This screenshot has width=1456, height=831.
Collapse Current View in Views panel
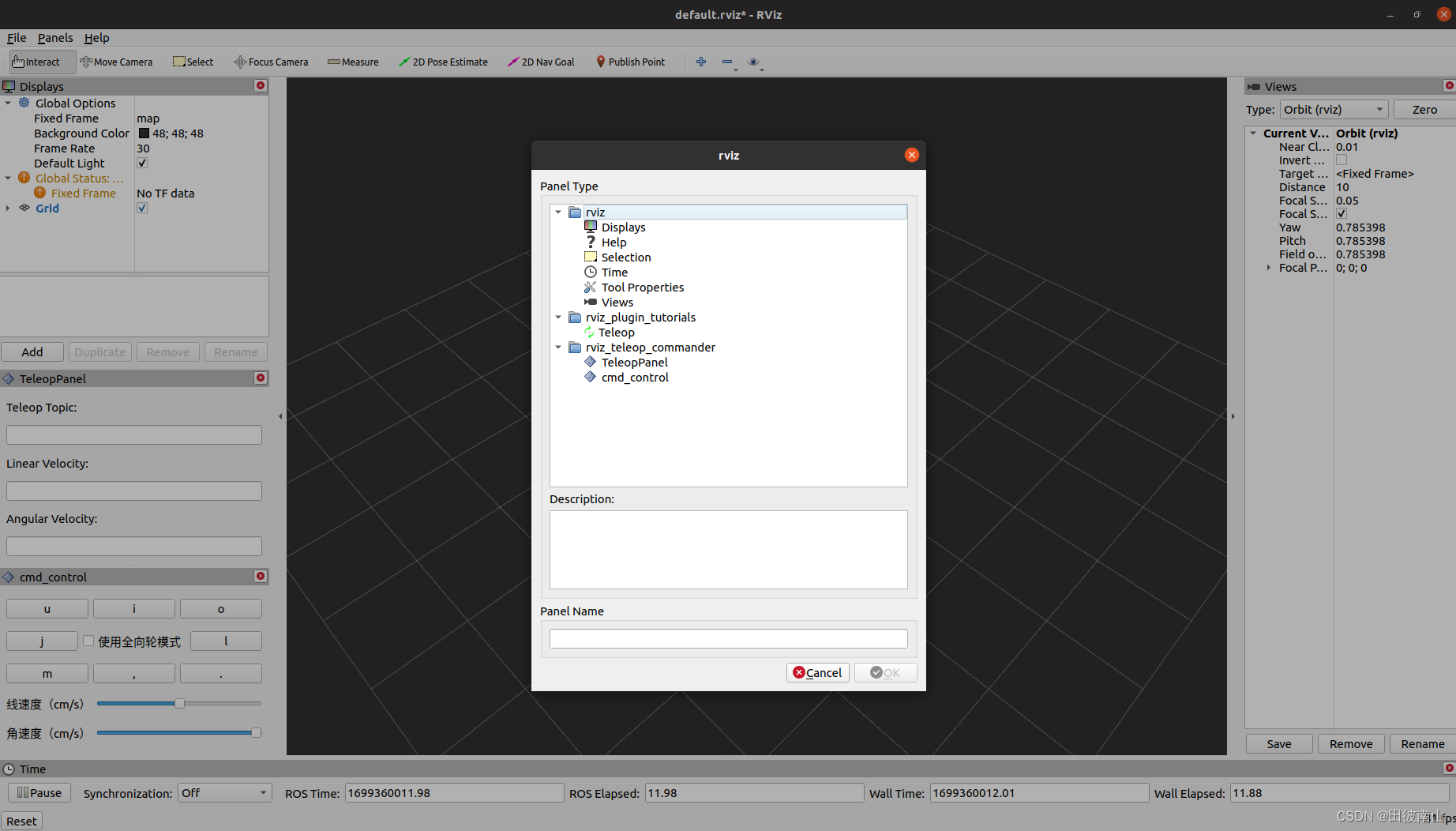coord(1253,133)
